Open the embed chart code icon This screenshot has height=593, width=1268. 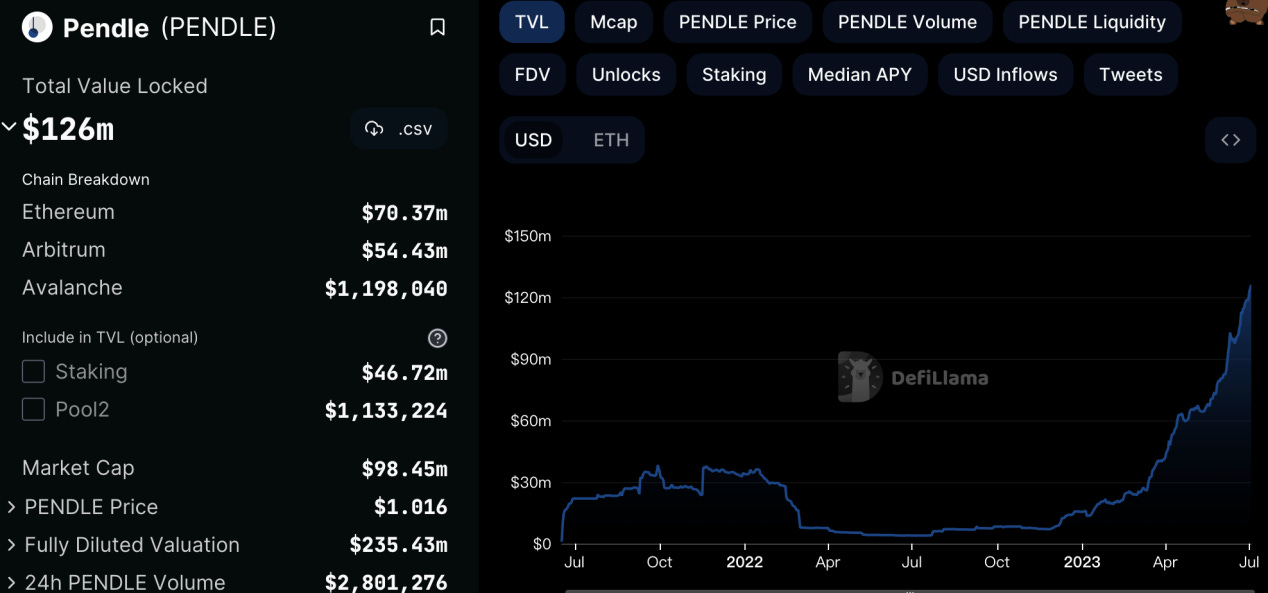coord(1230,139)
